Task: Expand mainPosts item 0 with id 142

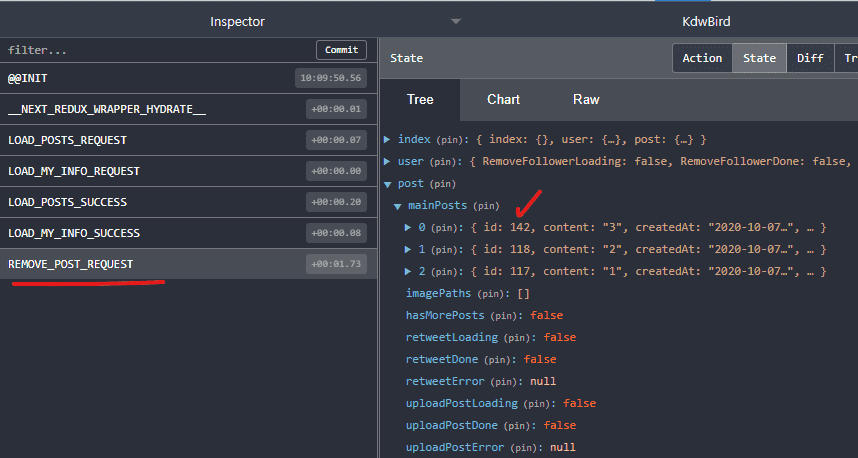Action: 408,228
